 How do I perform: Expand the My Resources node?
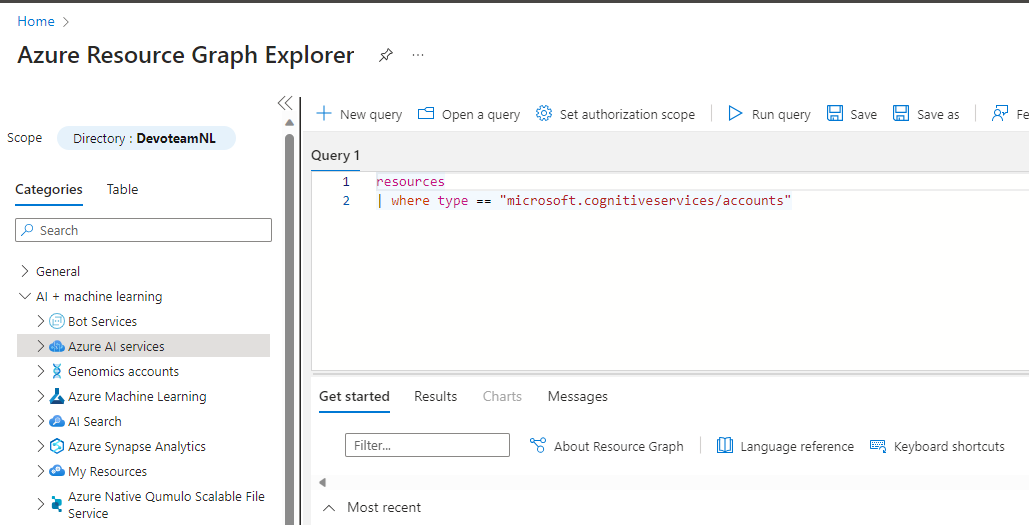[x=41, y=471]
